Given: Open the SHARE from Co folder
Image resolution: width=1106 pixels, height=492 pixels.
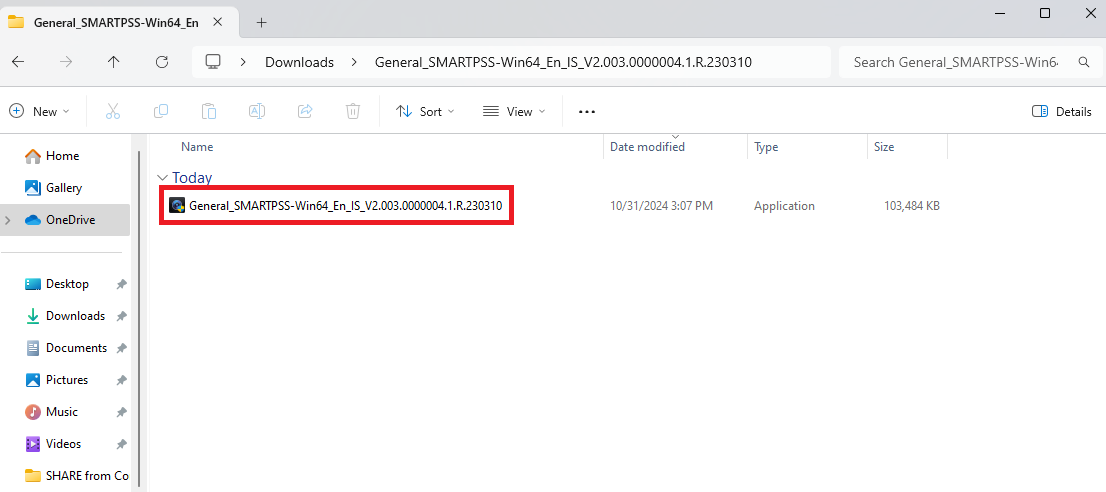Looking at the screenshot, I should tap(78, 476).
